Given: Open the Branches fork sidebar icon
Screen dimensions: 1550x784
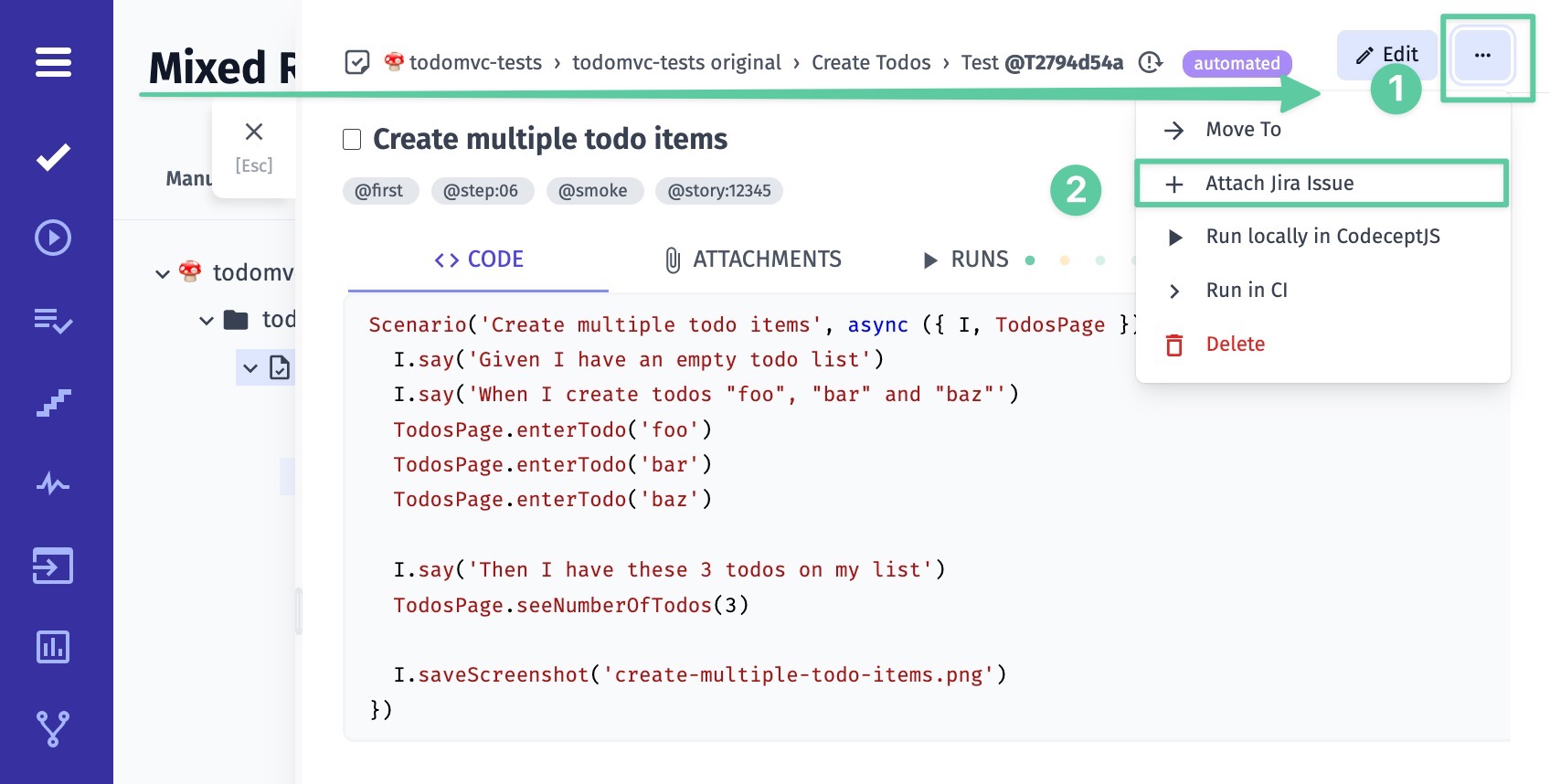Looking at the screenshot, I should coord(53,728).
